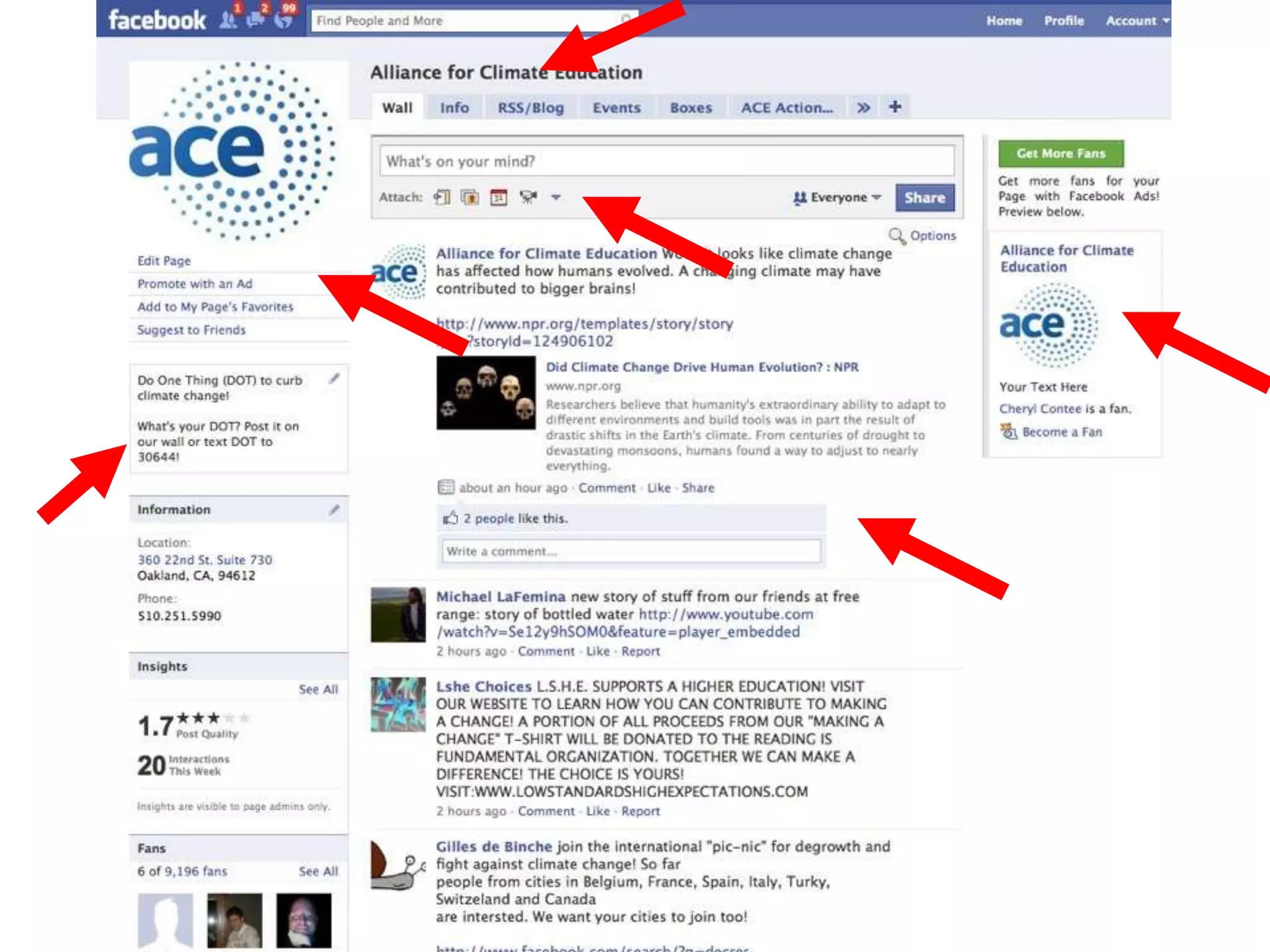
Task: Click the Get More Fans button
Action: tap(1060, 153)
